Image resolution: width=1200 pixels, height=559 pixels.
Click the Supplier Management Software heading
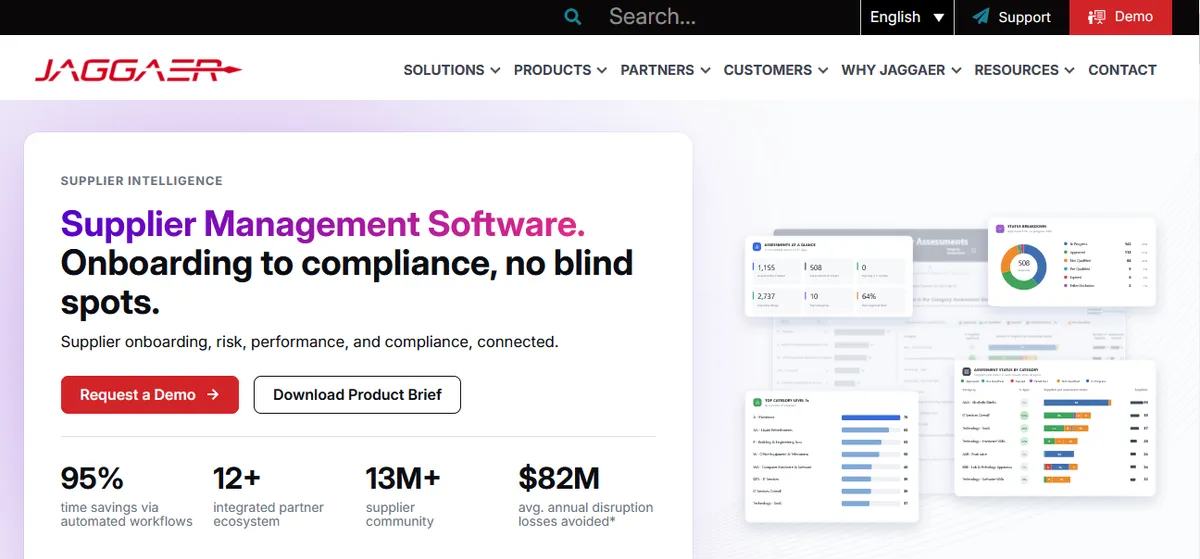[323, 222]
